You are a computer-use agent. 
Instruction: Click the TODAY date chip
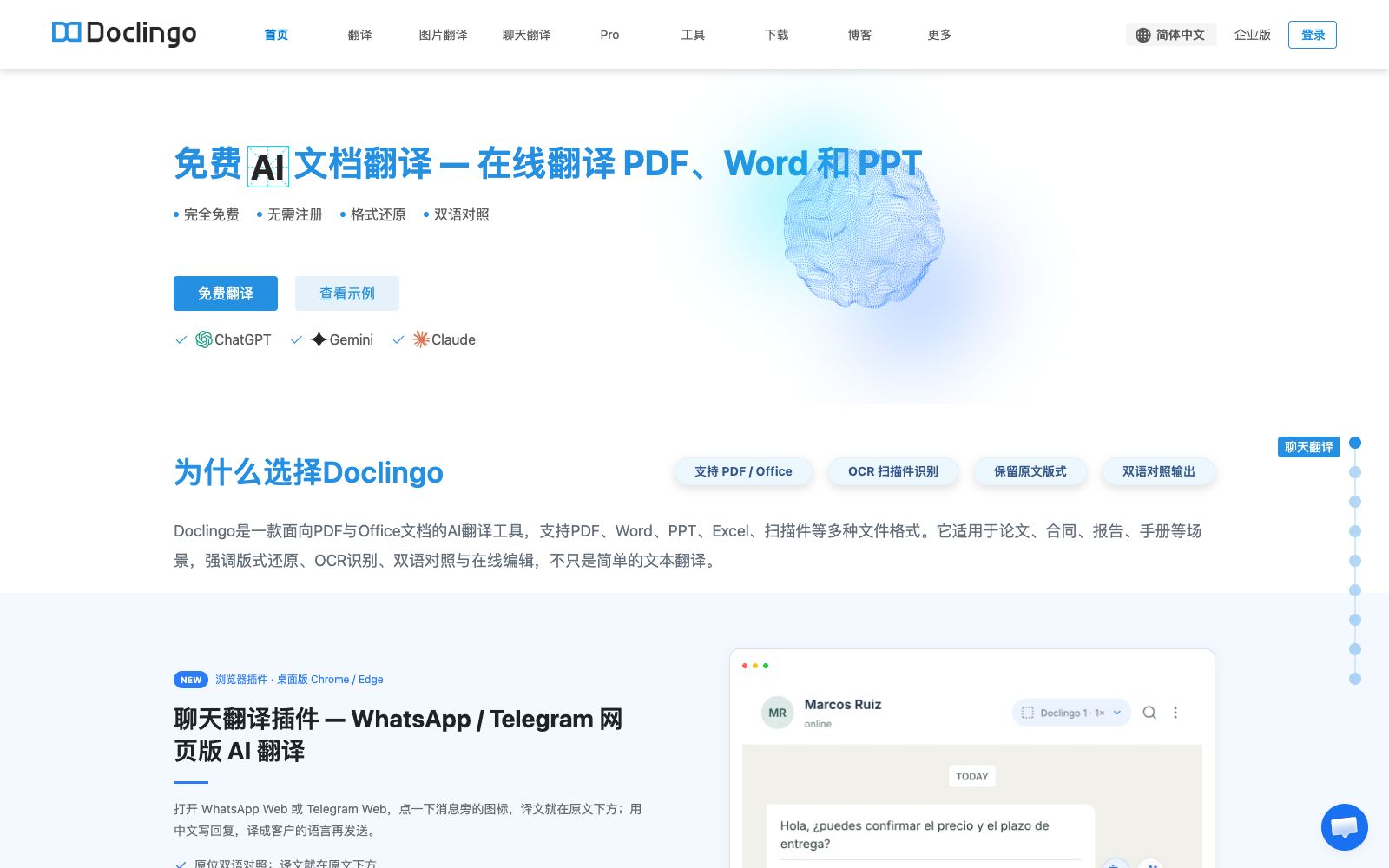pyautogui.click(x=972, y=777)
